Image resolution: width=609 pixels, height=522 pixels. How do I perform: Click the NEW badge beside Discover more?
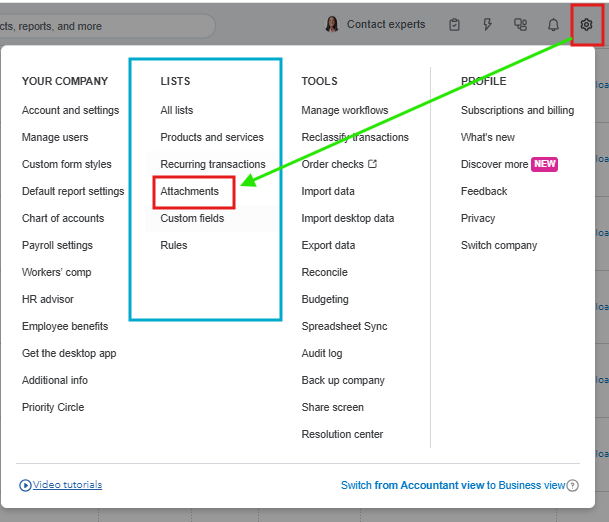click(x=545, y=164)
